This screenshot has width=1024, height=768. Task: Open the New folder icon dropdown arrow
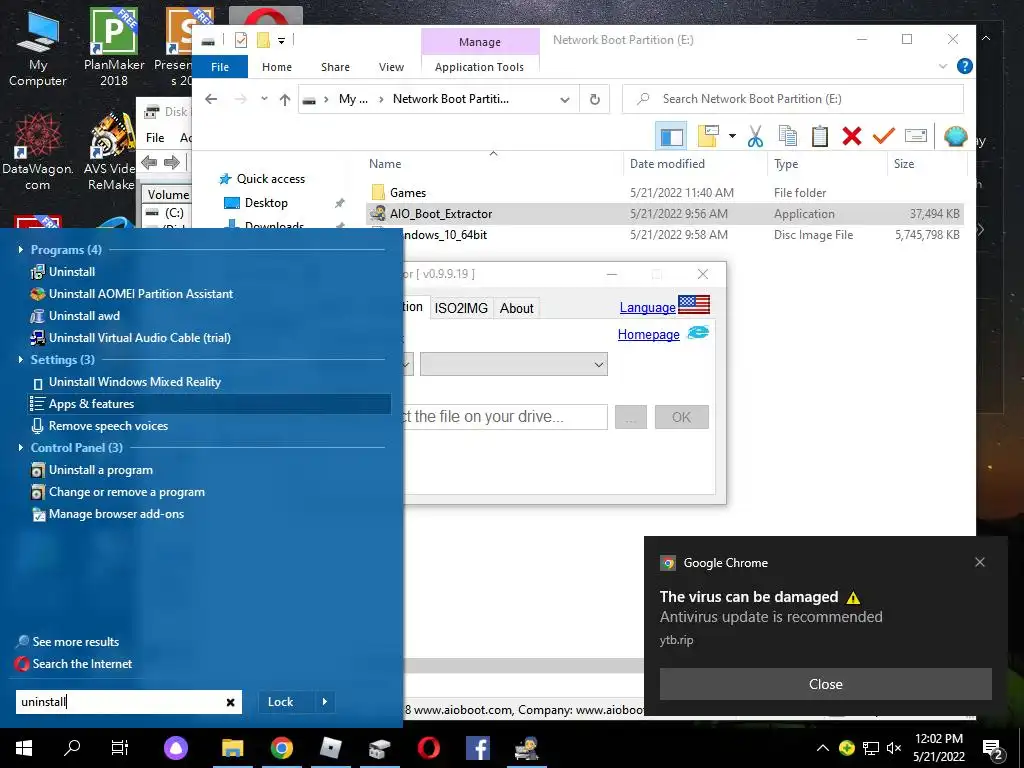pyautogui.click(x=732, y=136)
